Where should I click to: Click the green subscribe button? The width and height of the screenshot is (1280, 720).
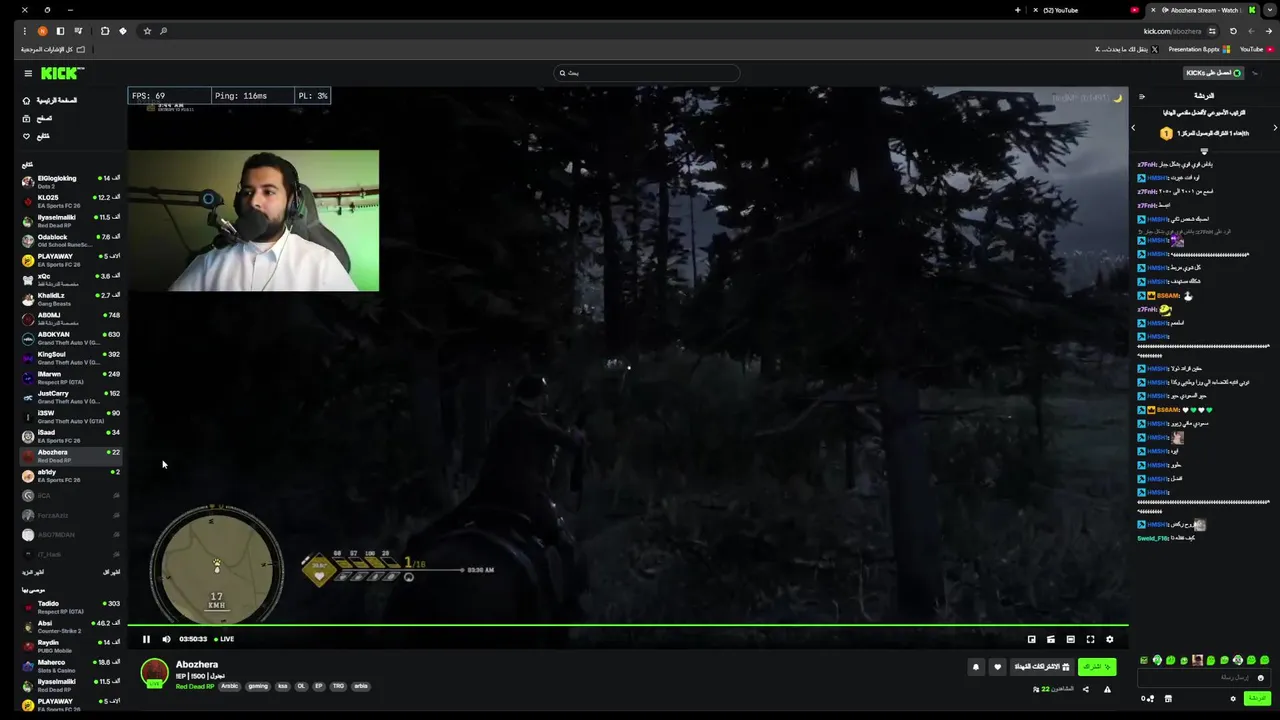(x=1097, y=666)
